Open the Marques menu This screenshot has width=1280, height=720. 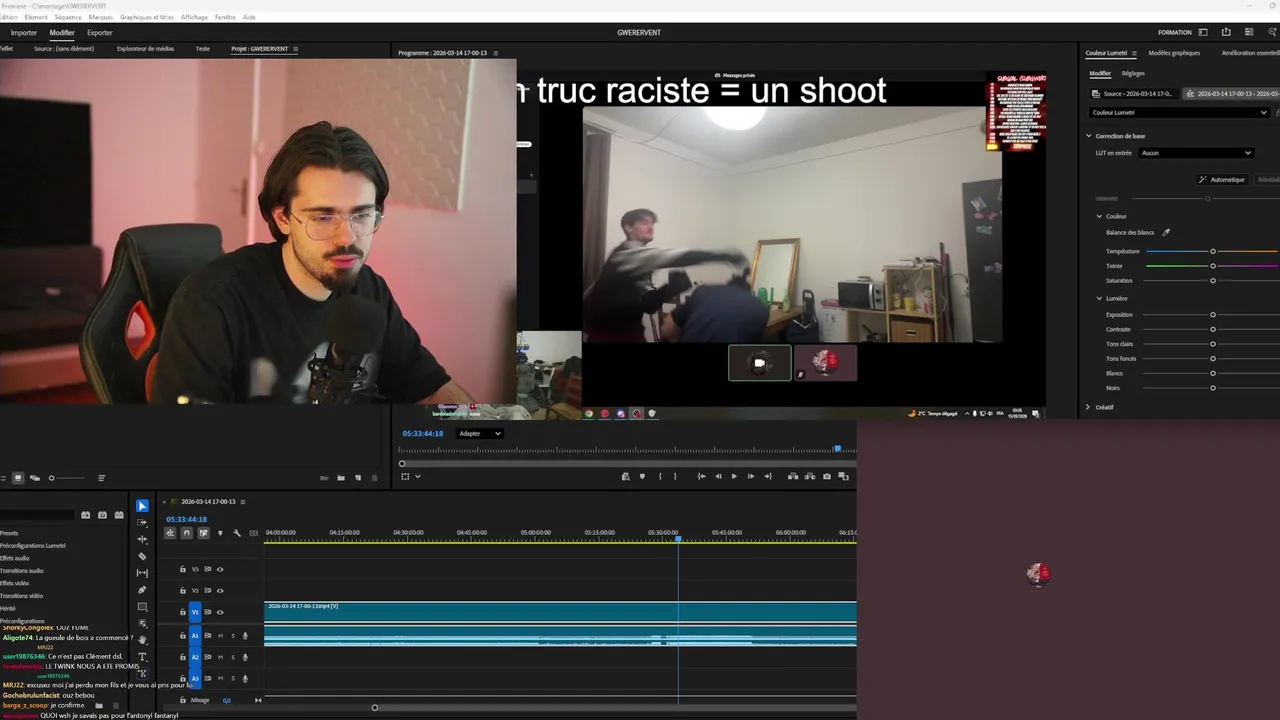point(101,17)
